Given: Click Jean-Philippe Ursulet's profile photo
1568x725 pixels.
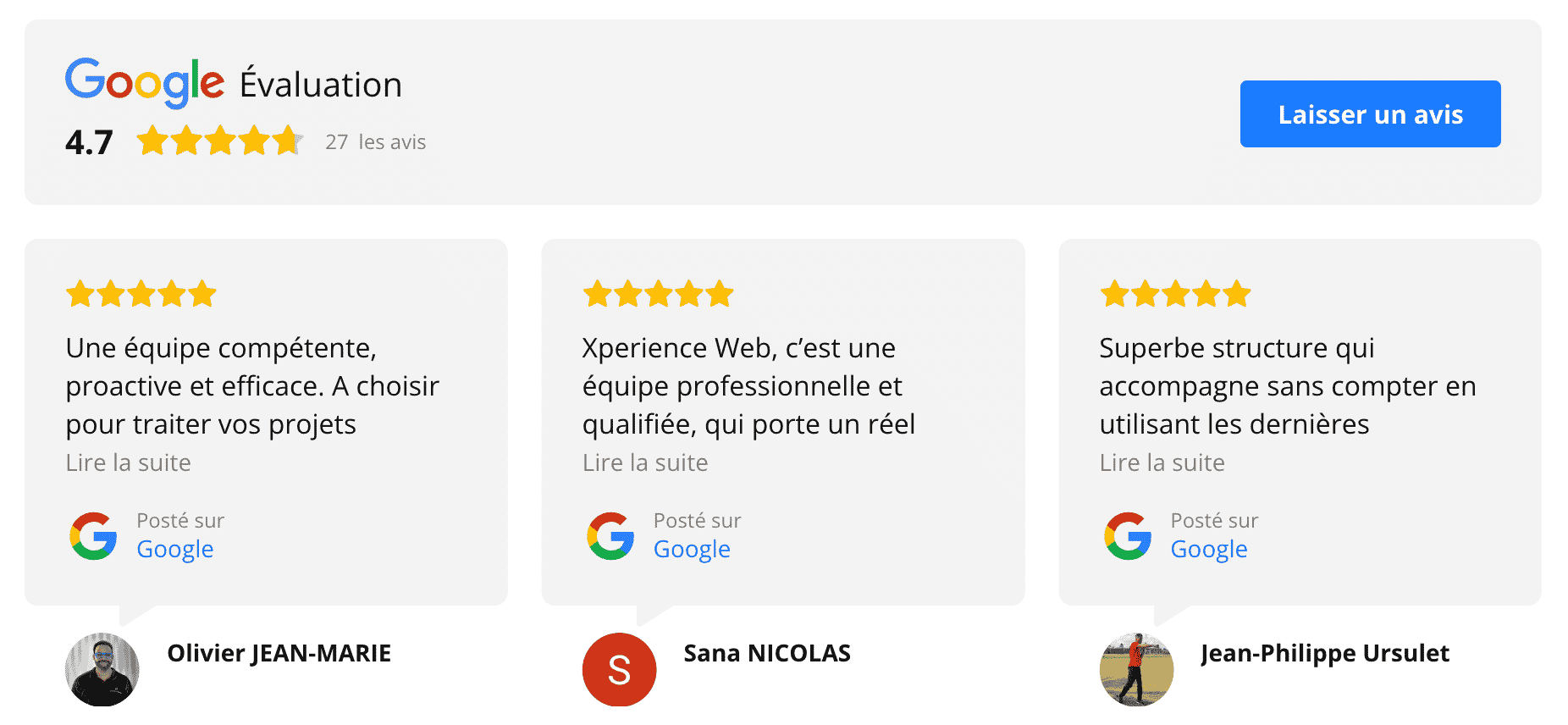Looking at the screenshot, I should pyautogui.click(x=1136, y=669).
